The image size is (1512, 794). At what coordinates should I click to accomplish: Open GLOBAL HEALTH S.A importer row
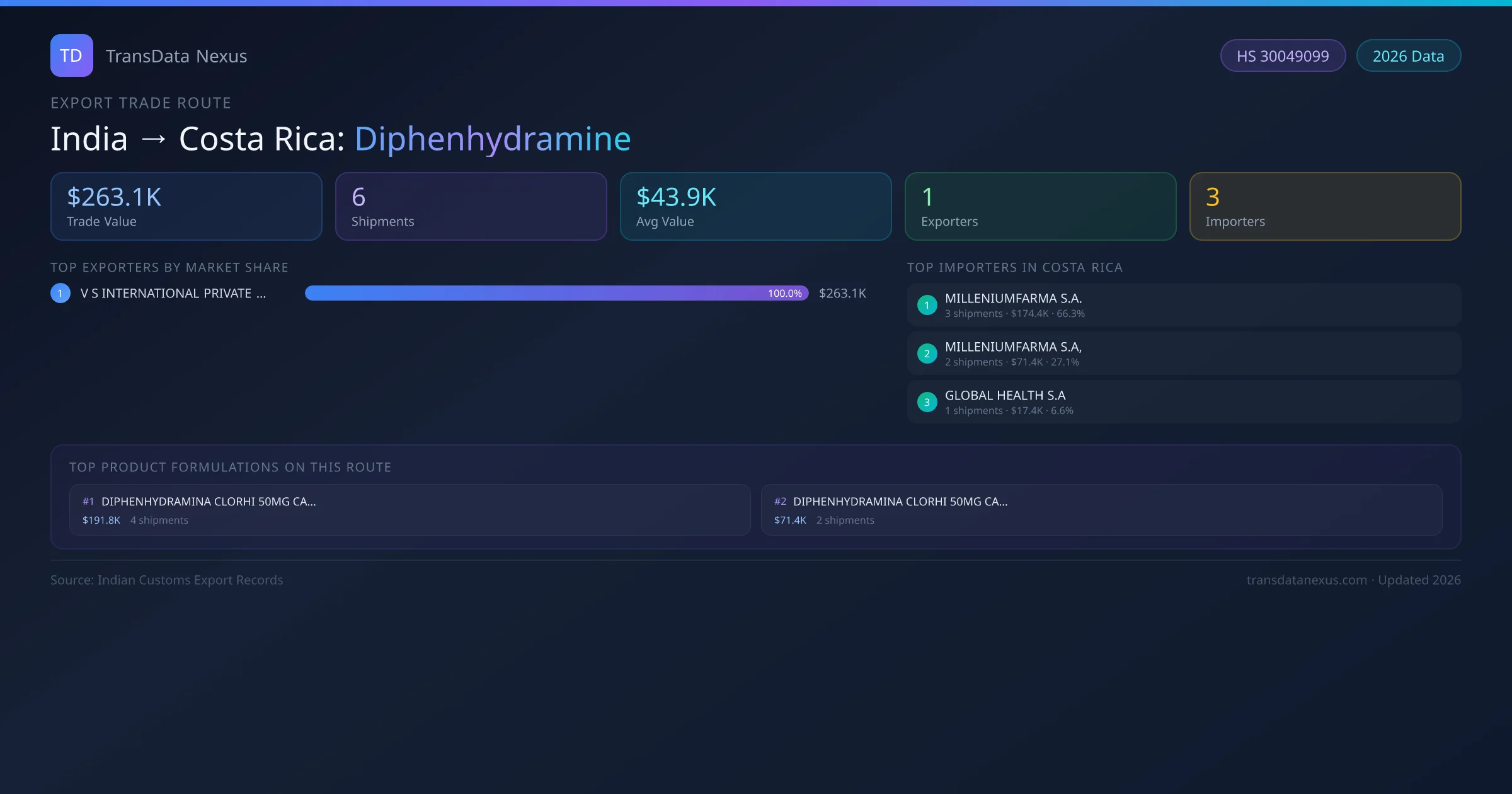click(x=1183, y=402)
